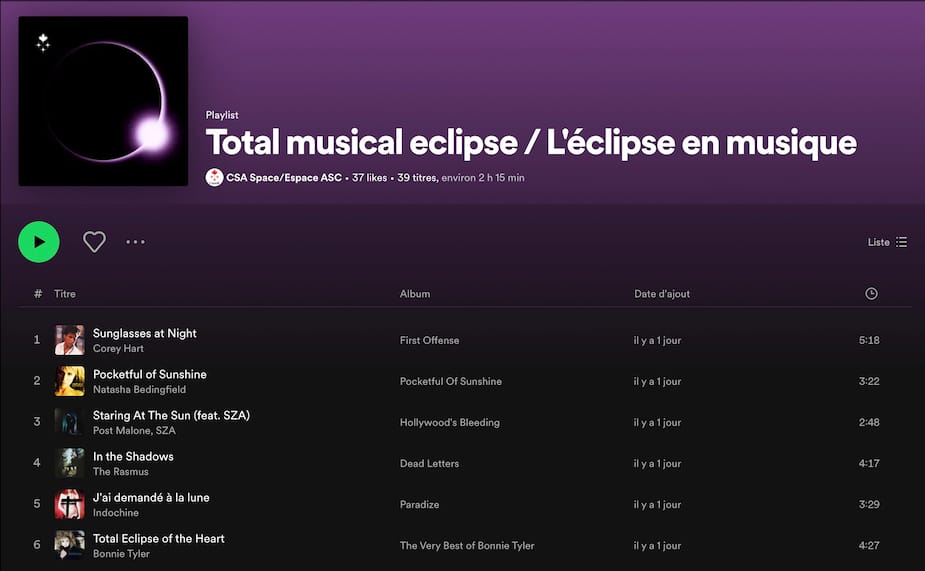Click the Staring At The Sun cover thumbnail
The width and height of the screenshot is (925, 571).
pyautogui.click(x=70, y=422)
